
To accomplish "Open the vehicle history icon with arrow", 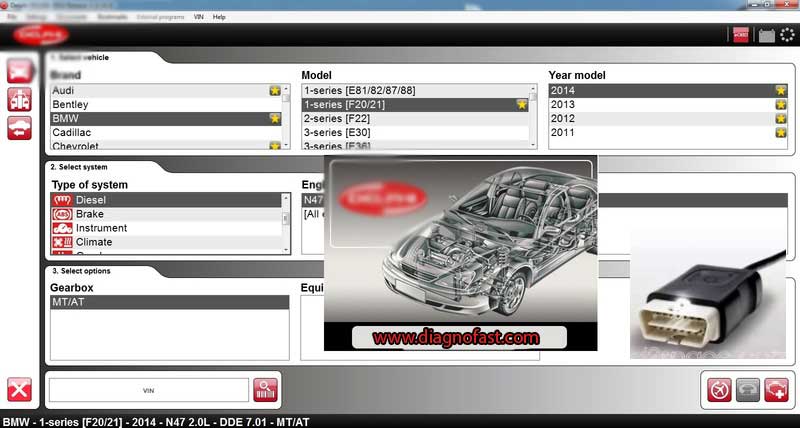I will point(19,128).
